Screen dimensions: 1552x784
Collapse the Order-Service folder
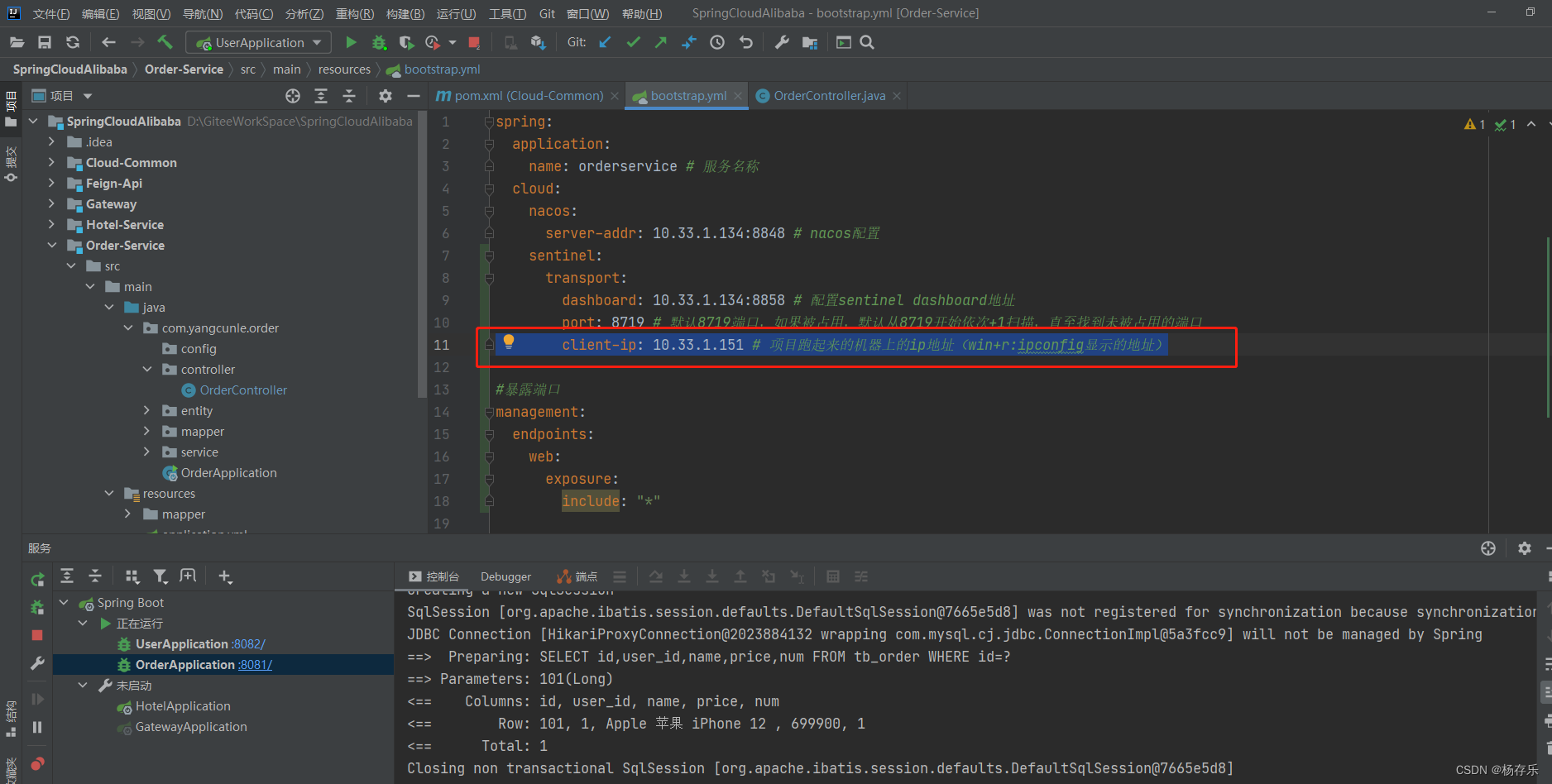point(52,245)
